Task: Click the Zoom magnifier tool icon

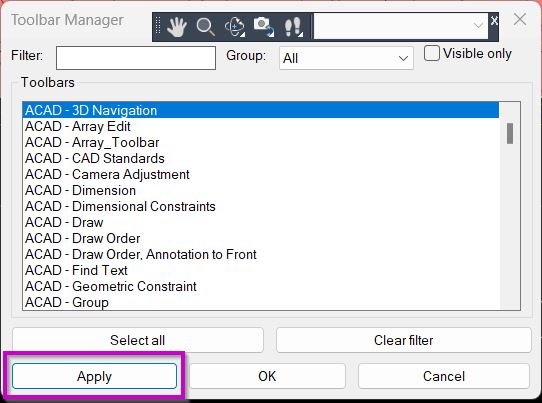Action: coord(206,27)
